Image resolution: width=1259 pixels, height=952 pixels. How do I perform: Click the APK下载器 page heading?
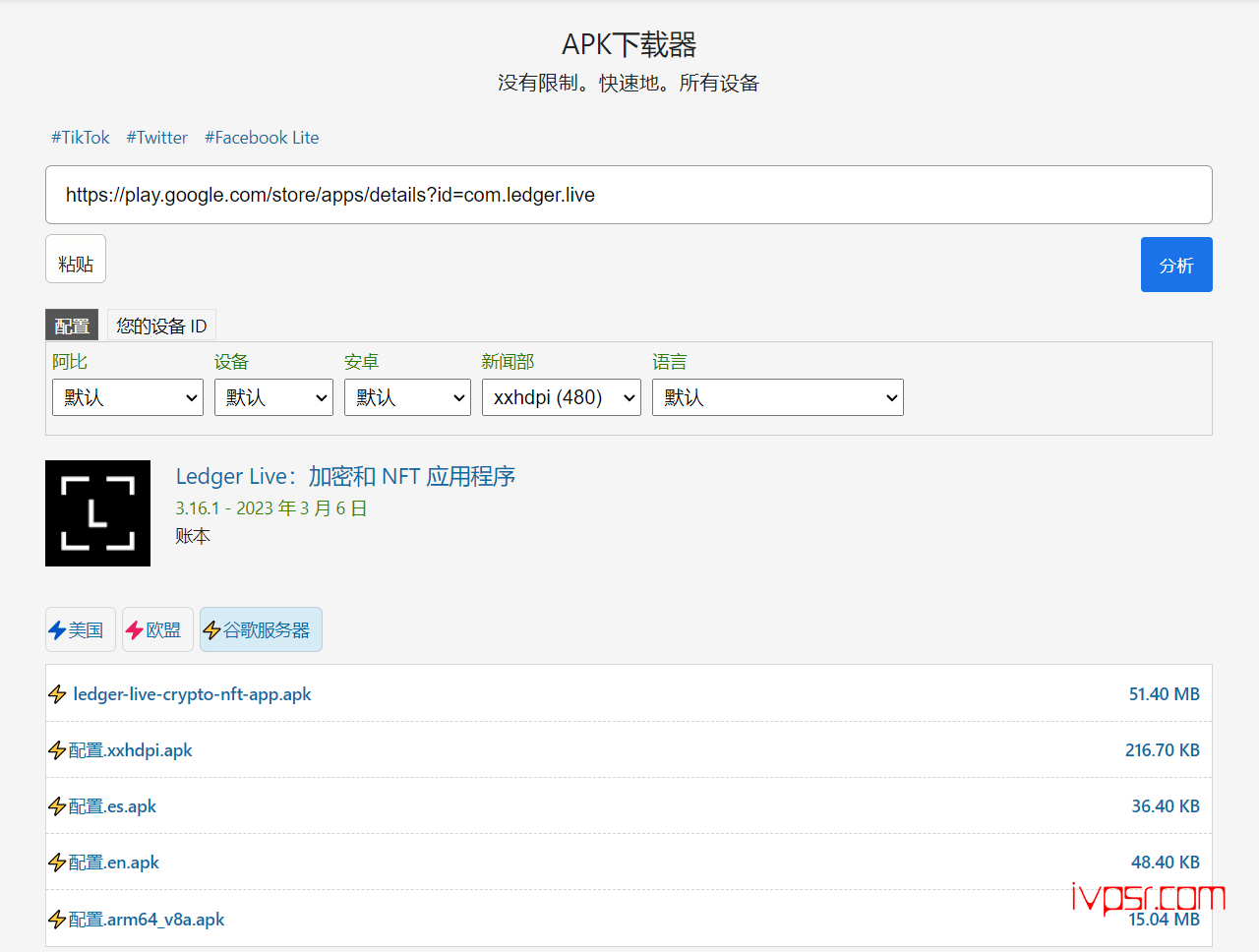click(x=629, y=44)
